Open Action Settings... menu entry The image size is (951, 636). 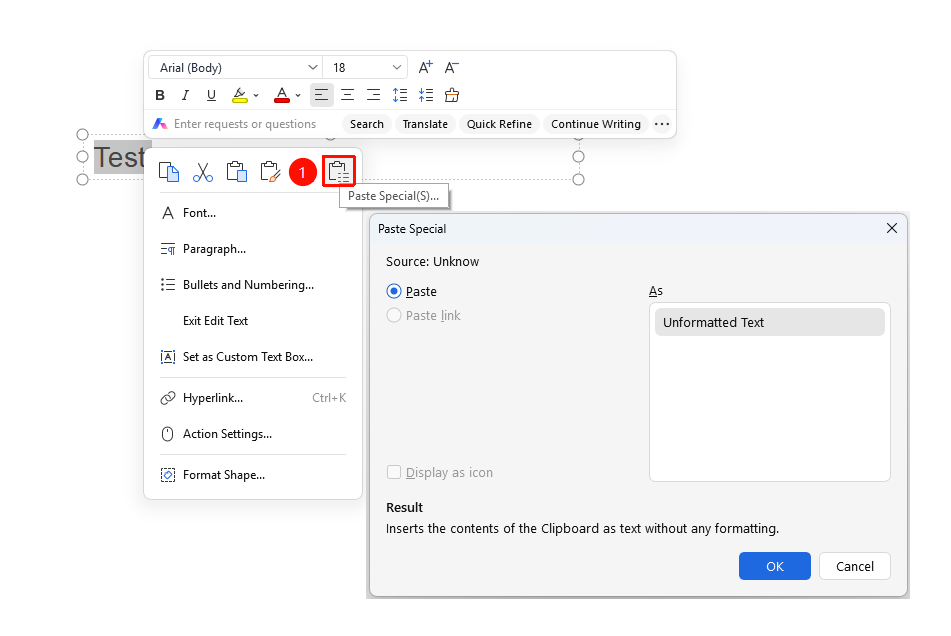point(252,434)
